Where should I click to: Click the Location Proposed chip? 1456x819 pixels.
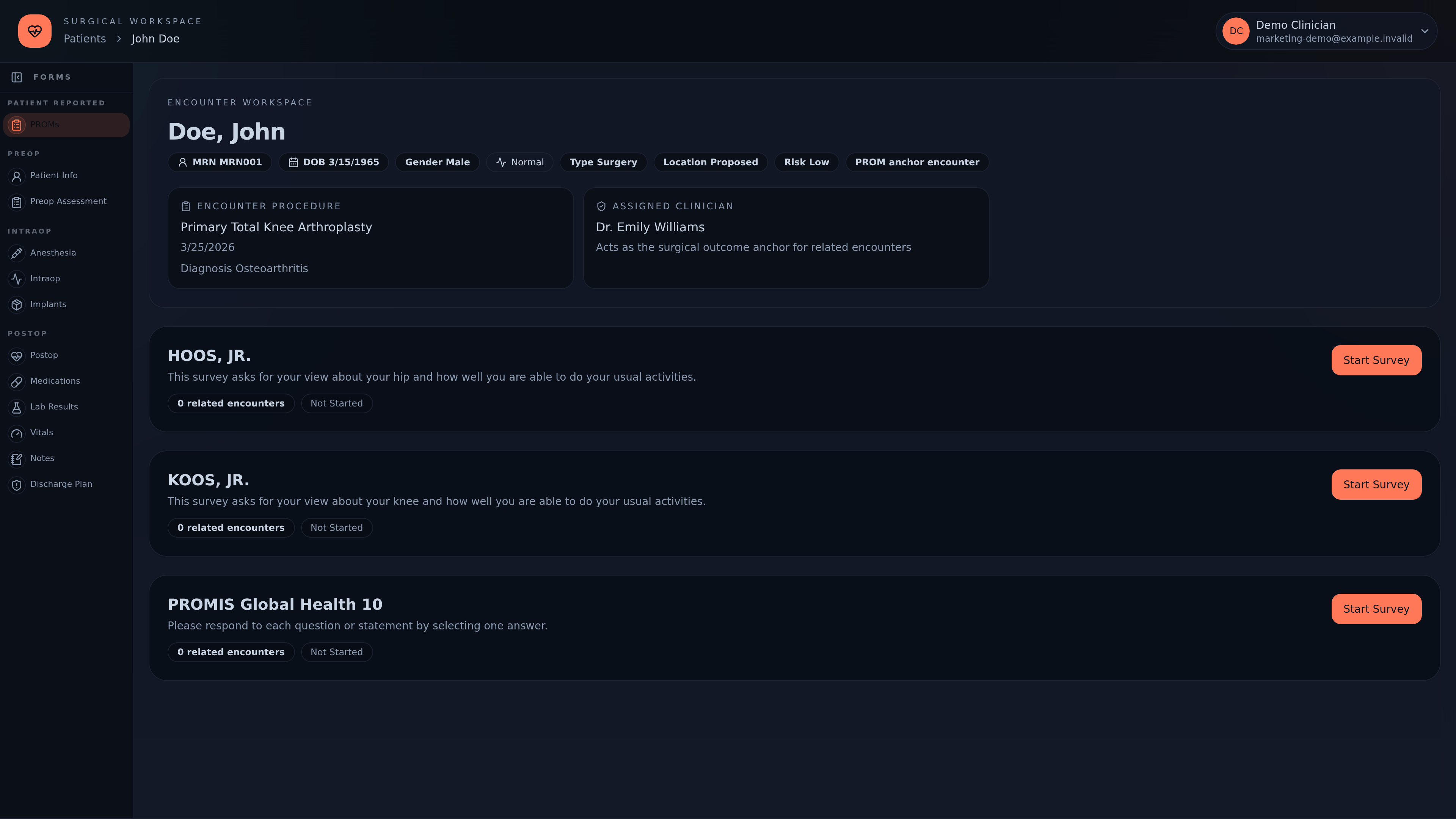coord(711,162)
